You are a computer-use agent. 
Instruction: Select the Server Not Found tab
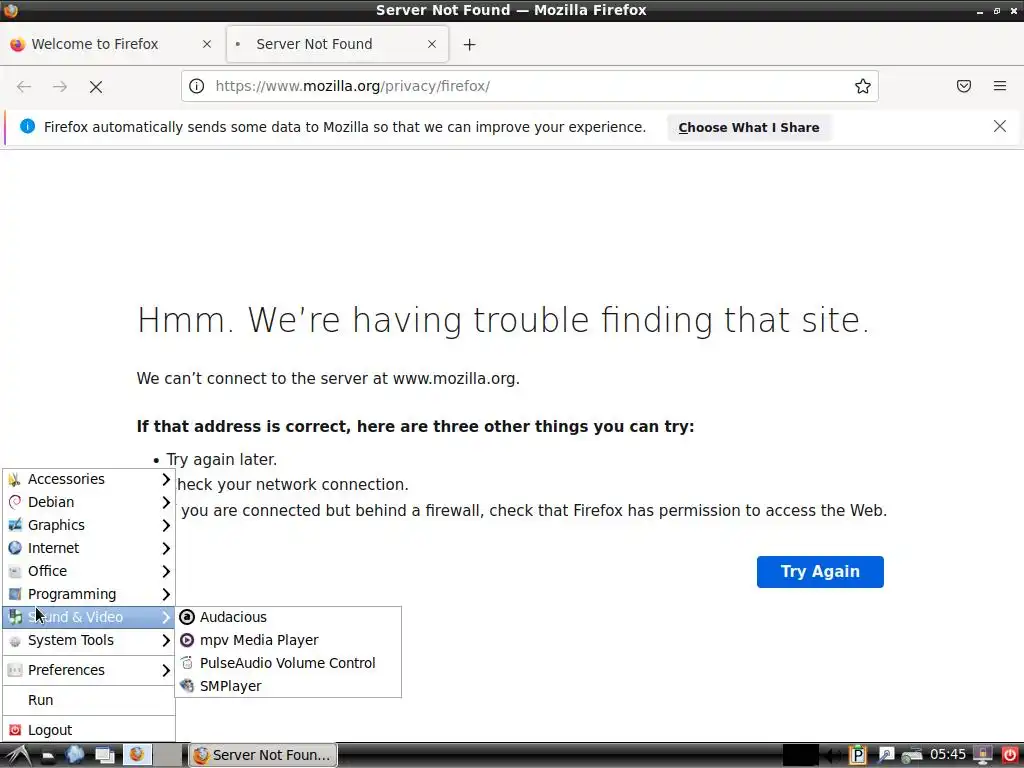click(x=338, y=44)
